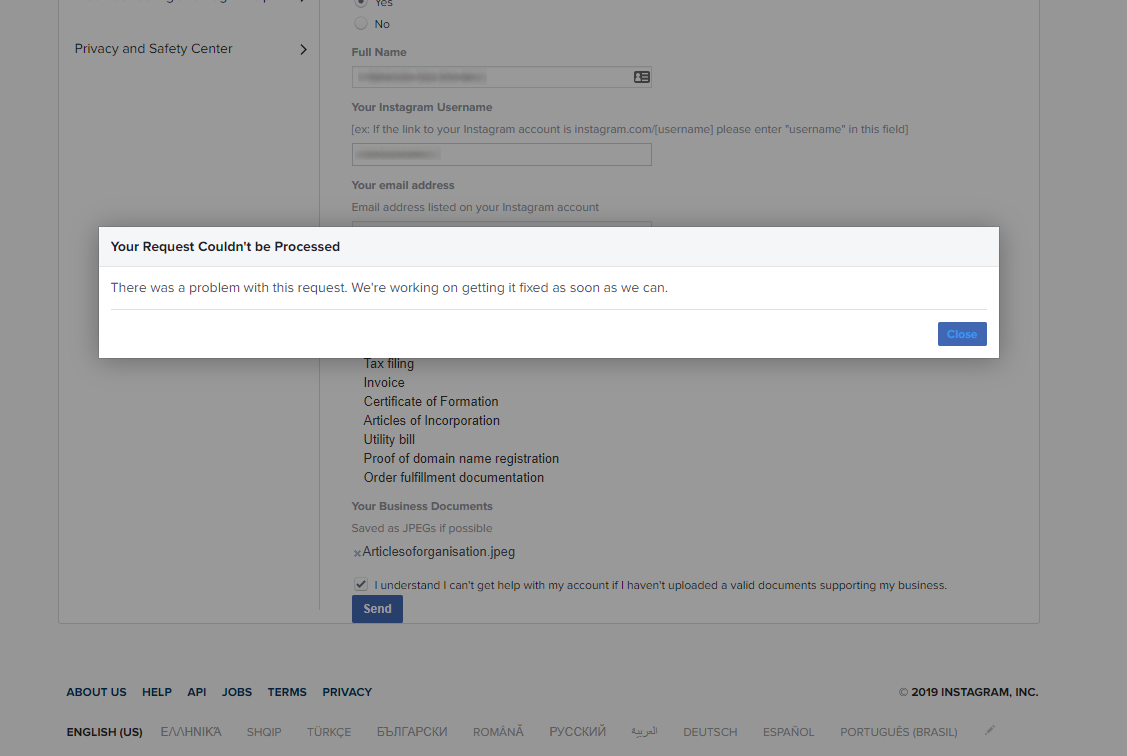Click the Send button
The height and width of the screenshot is (756, 1127).
coord(377,609)
